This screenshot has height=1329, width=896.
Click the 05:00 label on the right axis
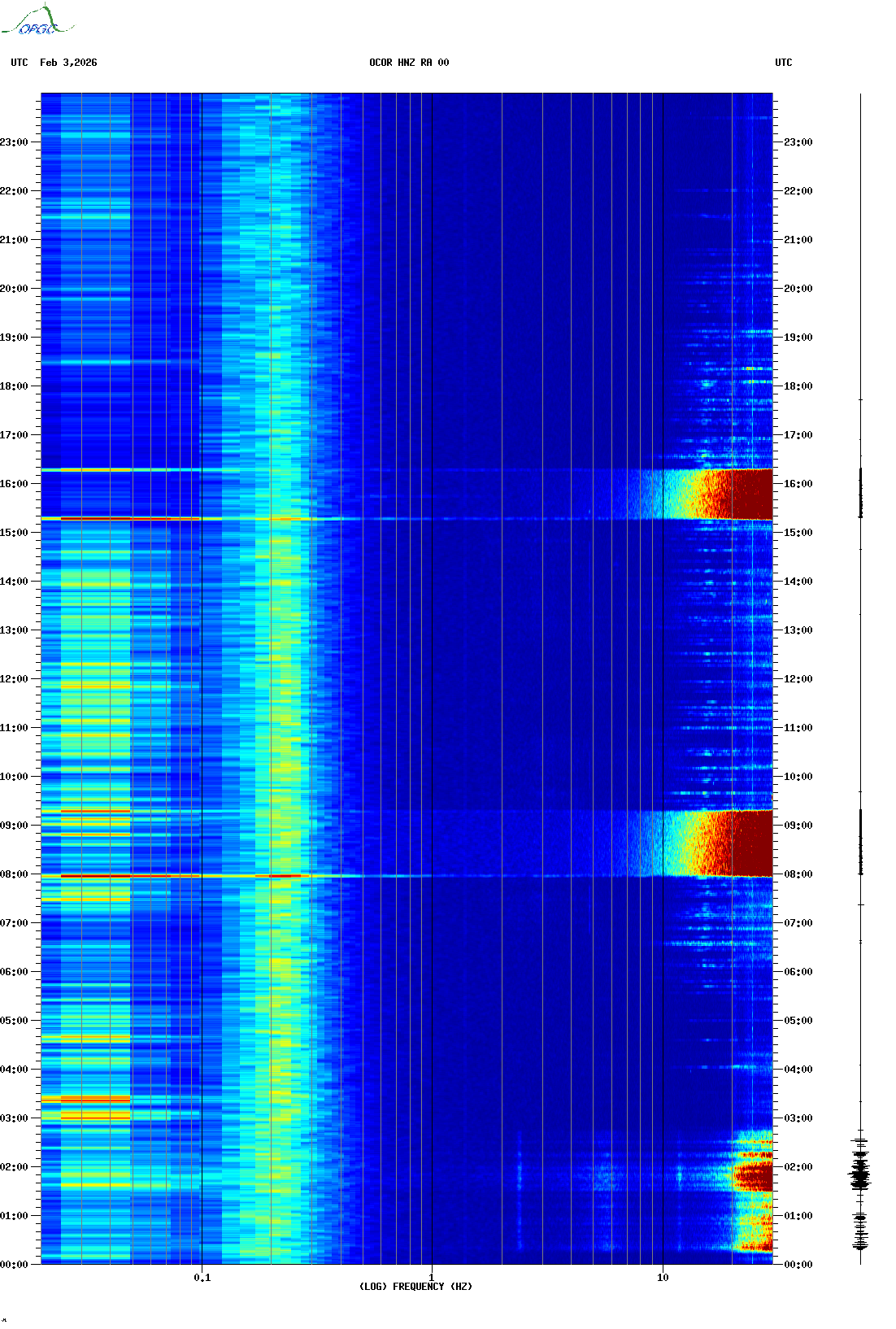798,1021
